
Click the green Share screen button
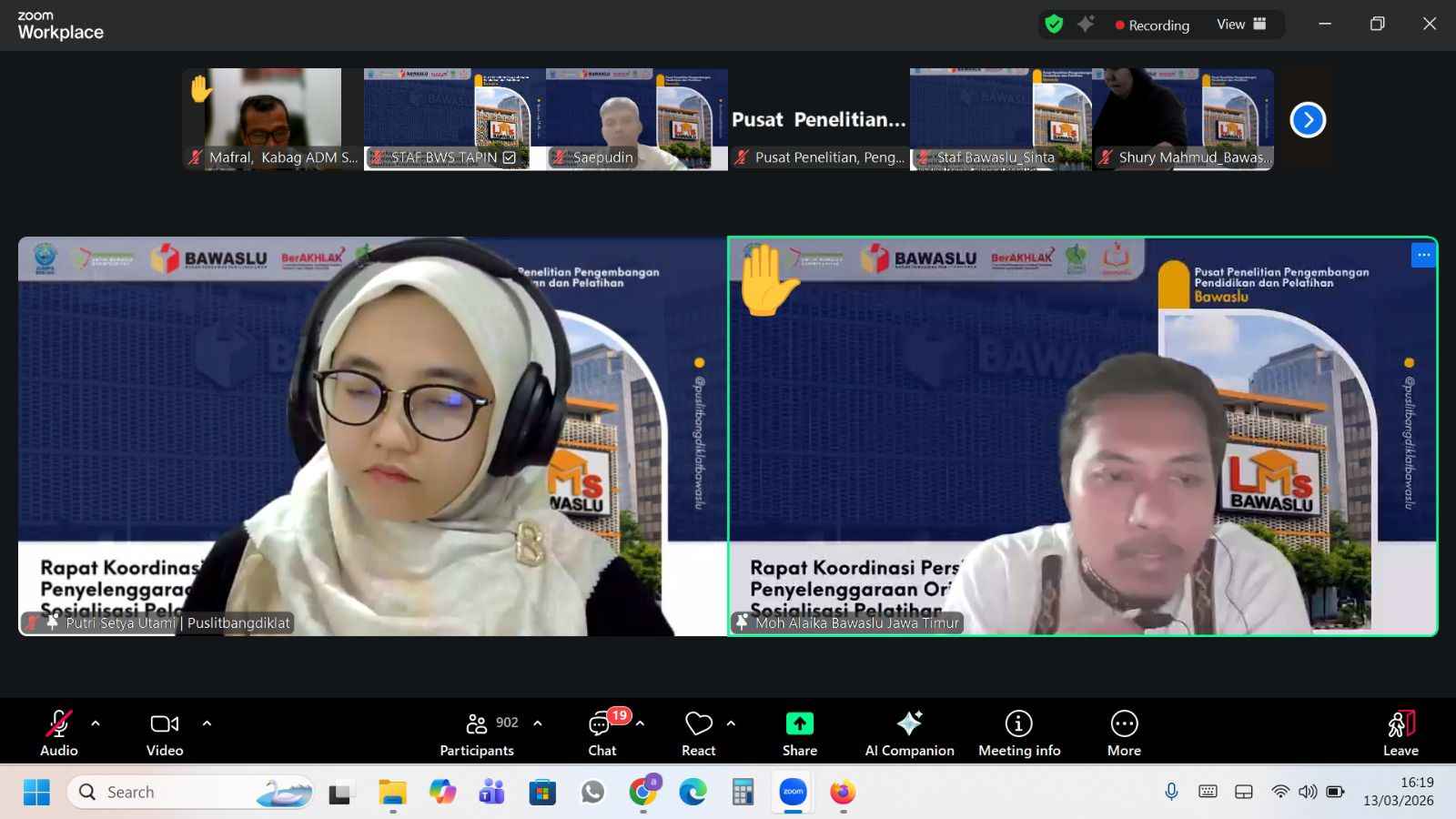pos(800,733)
